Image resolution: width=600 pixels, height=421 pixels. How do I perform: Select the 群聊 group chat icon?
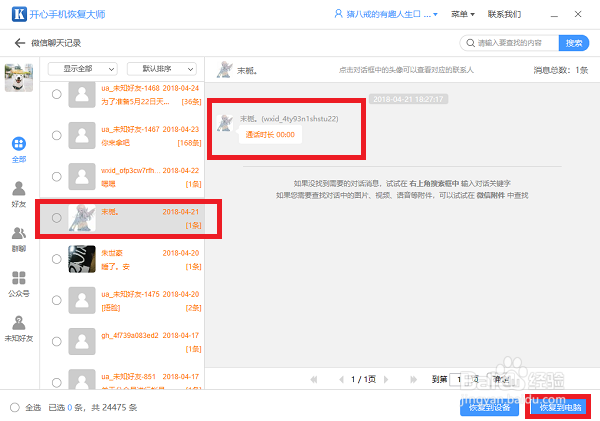click(19, 233)
